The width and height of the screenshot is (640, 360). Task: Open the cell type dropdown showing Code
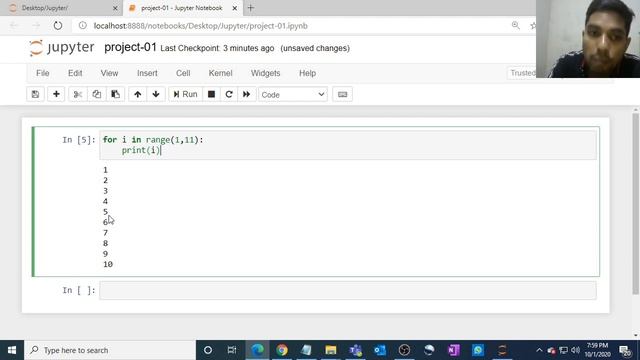(293, 95)
